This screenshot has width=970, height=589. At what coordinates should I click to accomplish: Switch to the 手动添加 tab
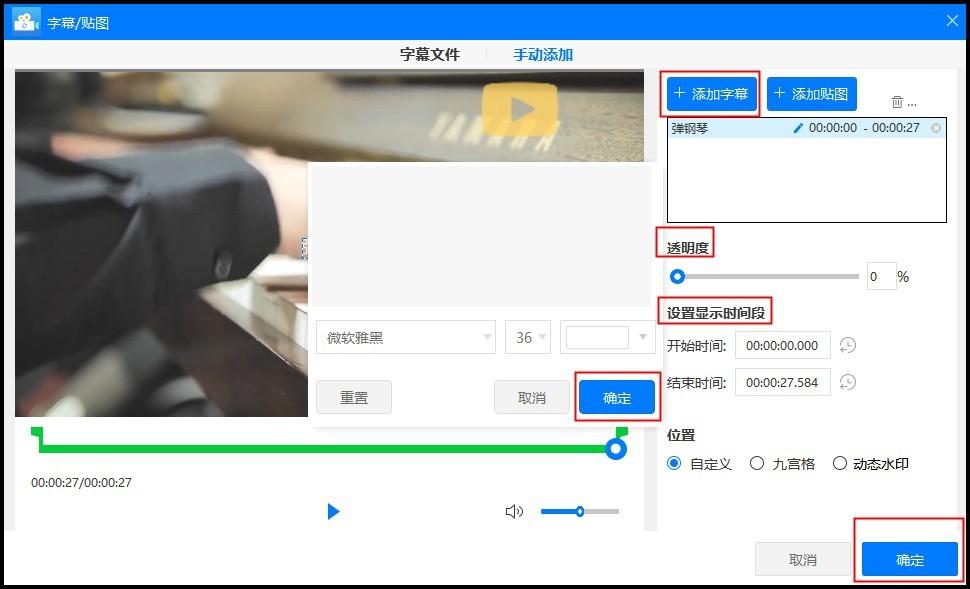click(x=543, y=54)
